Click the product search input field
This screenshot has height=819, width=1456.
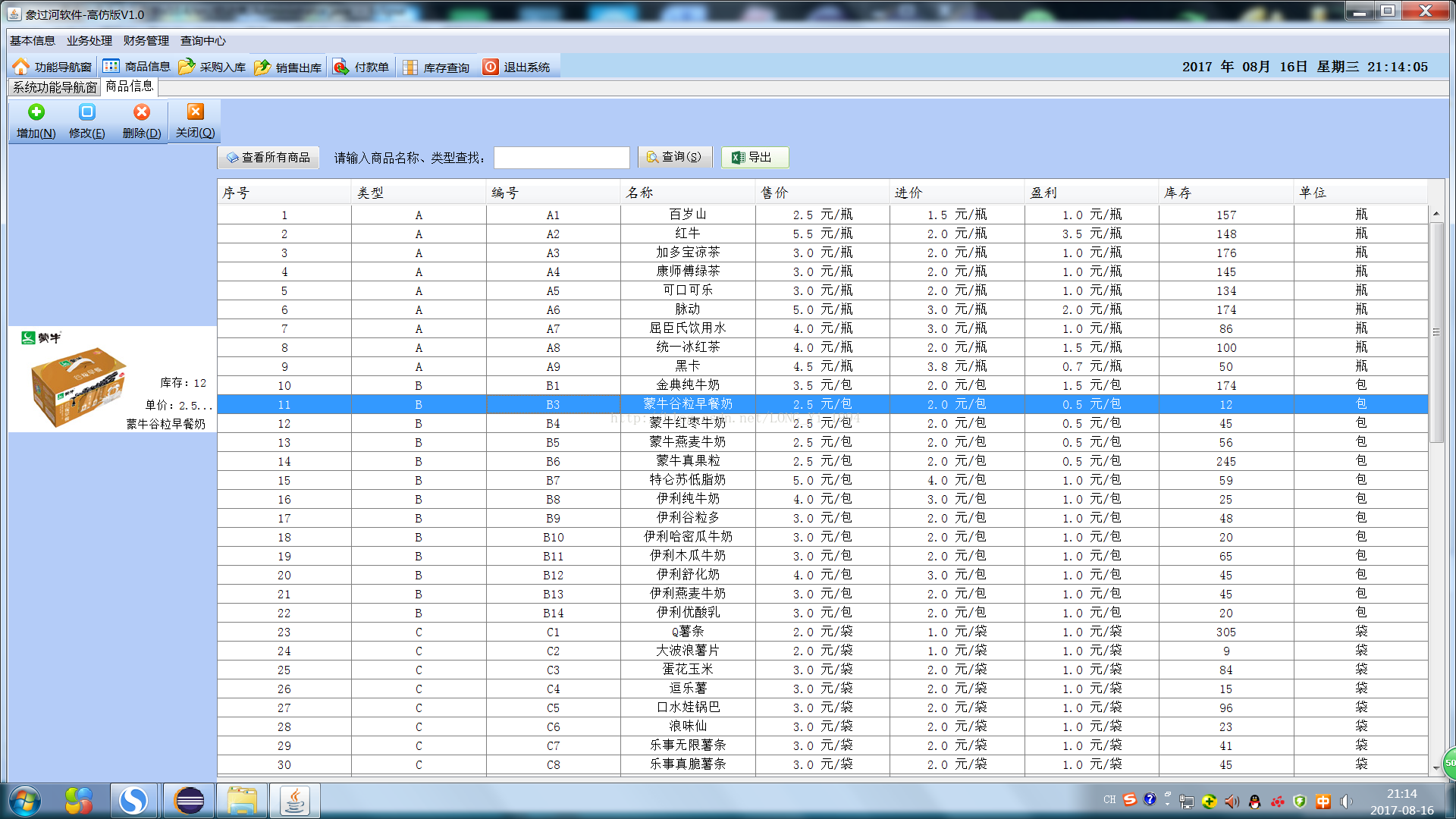561,158
